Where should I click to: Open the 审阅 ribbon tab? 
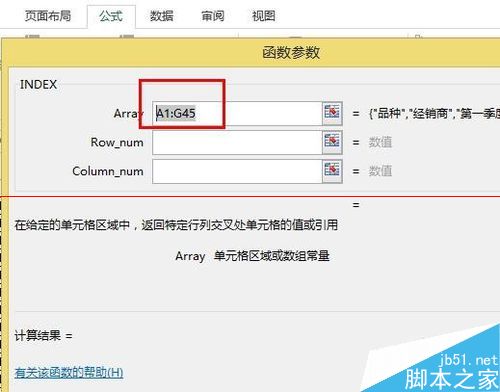coord(213,16)
